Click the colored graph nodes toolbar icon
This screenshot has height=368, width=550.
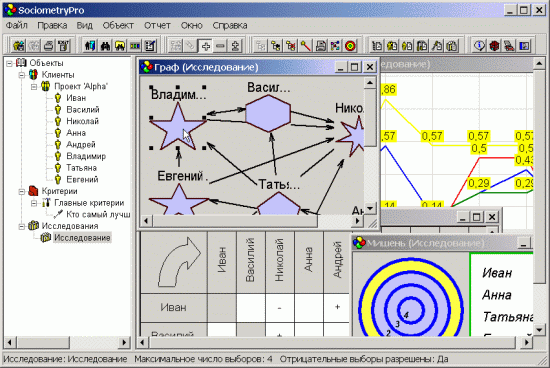(x=335, y=46)
